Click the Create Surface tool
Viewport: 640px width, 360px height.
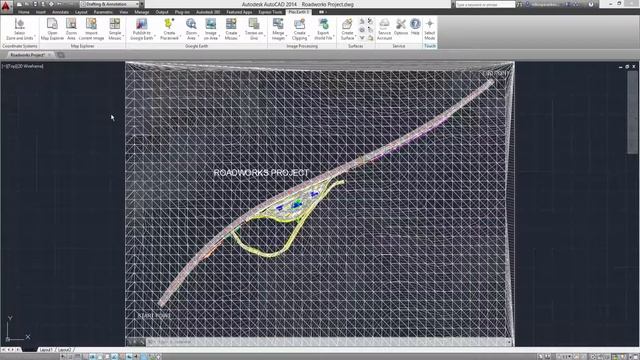click(x=347, y=29)
